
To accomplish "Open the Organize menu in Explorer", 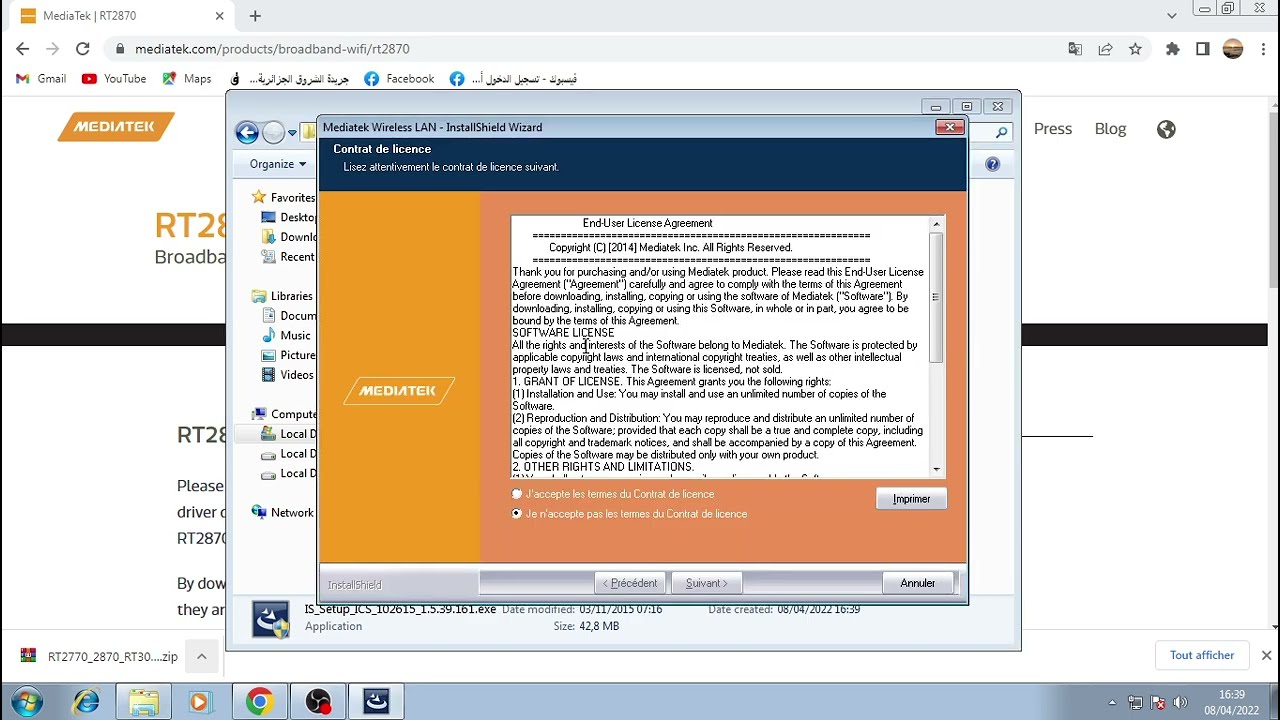I will click(278, 164).
